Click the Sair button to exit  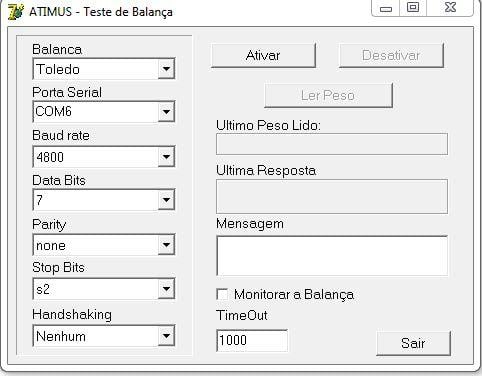tap(413, 343)
